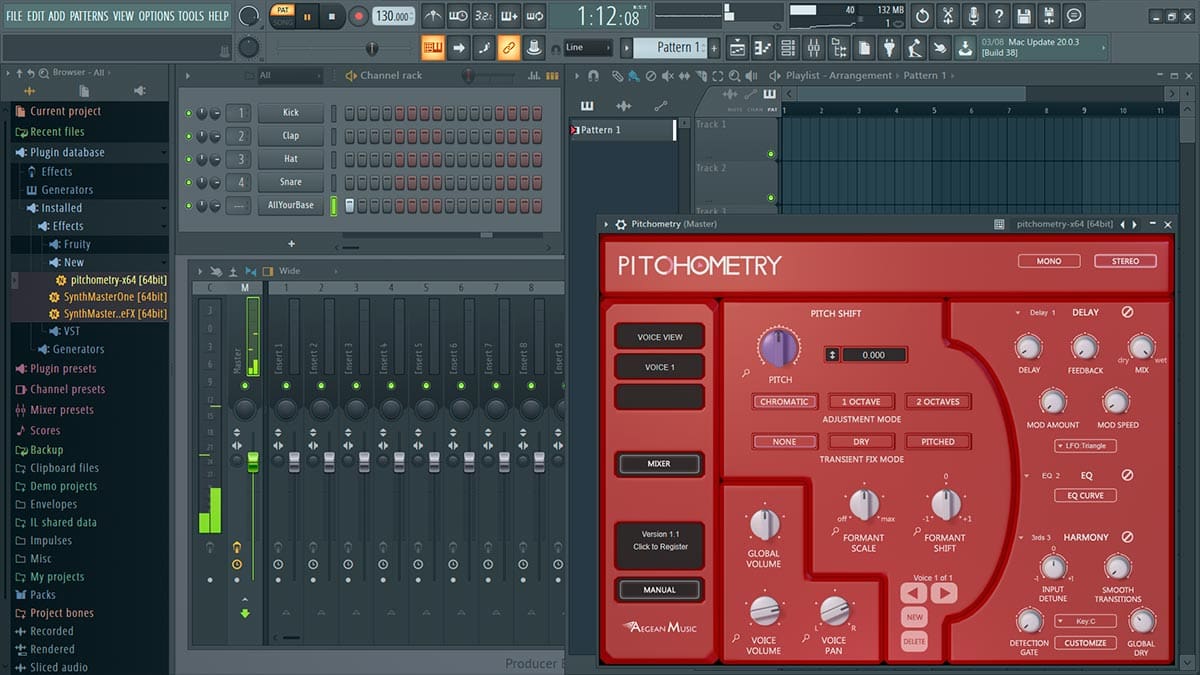Image resolution: width=1200 pixels, height=675 pixels.
Task: Open the EDIT menu
Action: tap(36, 16)
